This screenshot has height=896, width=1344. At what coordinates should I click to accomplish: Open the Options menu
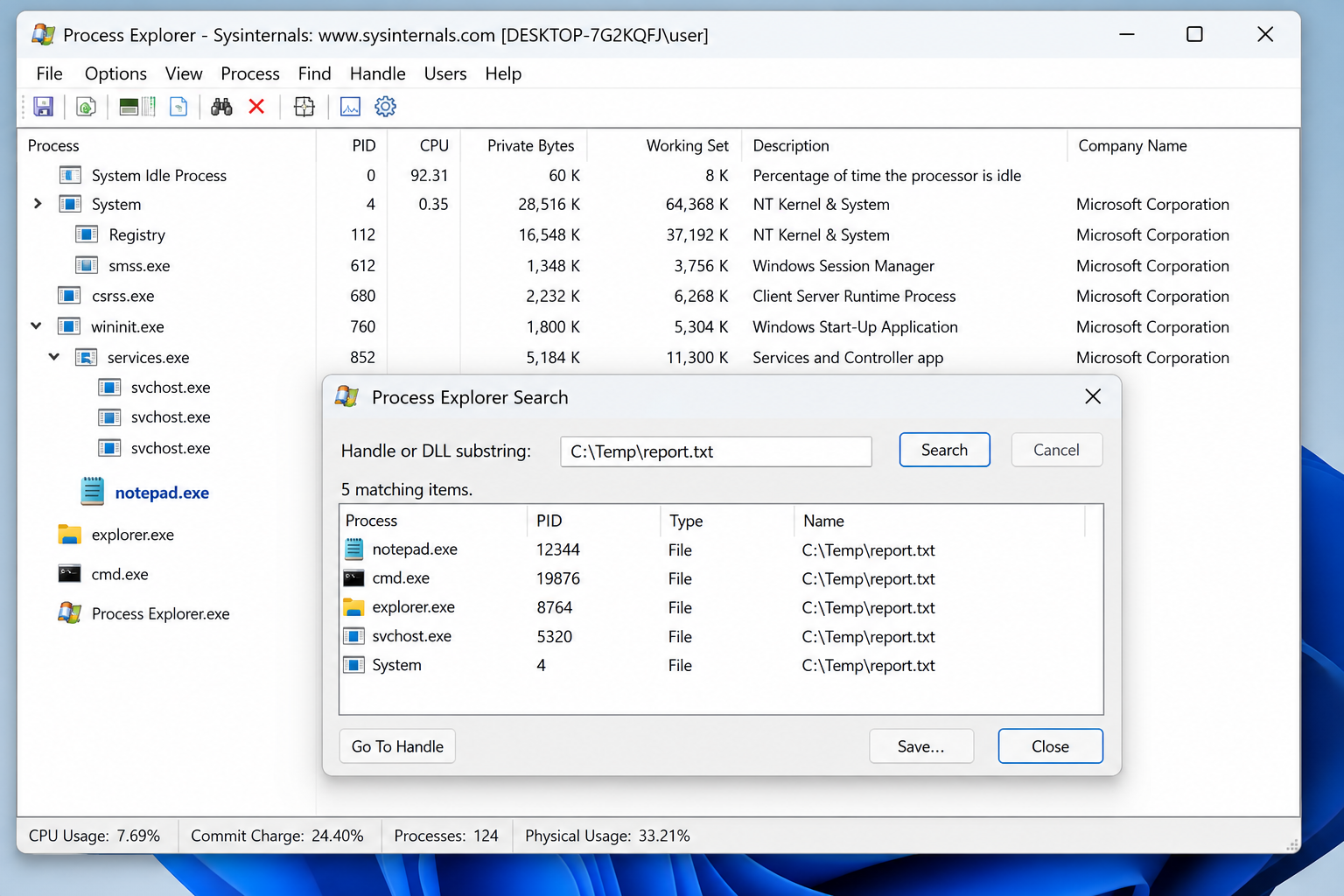[x=115, y=73]
